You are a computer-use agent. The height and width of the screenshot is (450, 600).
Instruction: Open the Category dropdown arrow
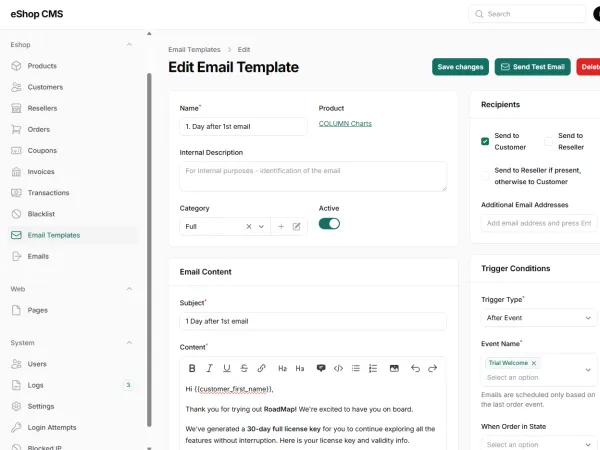[x=262, y=227]
